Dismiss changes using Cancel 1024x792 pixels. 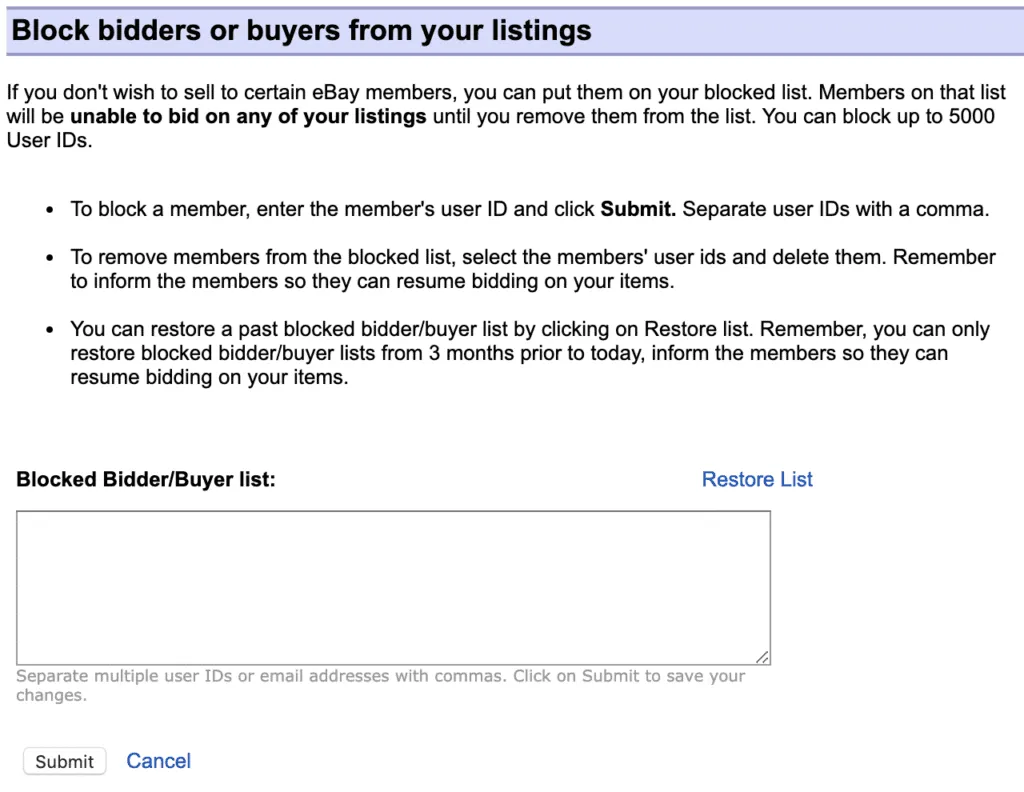158,761
